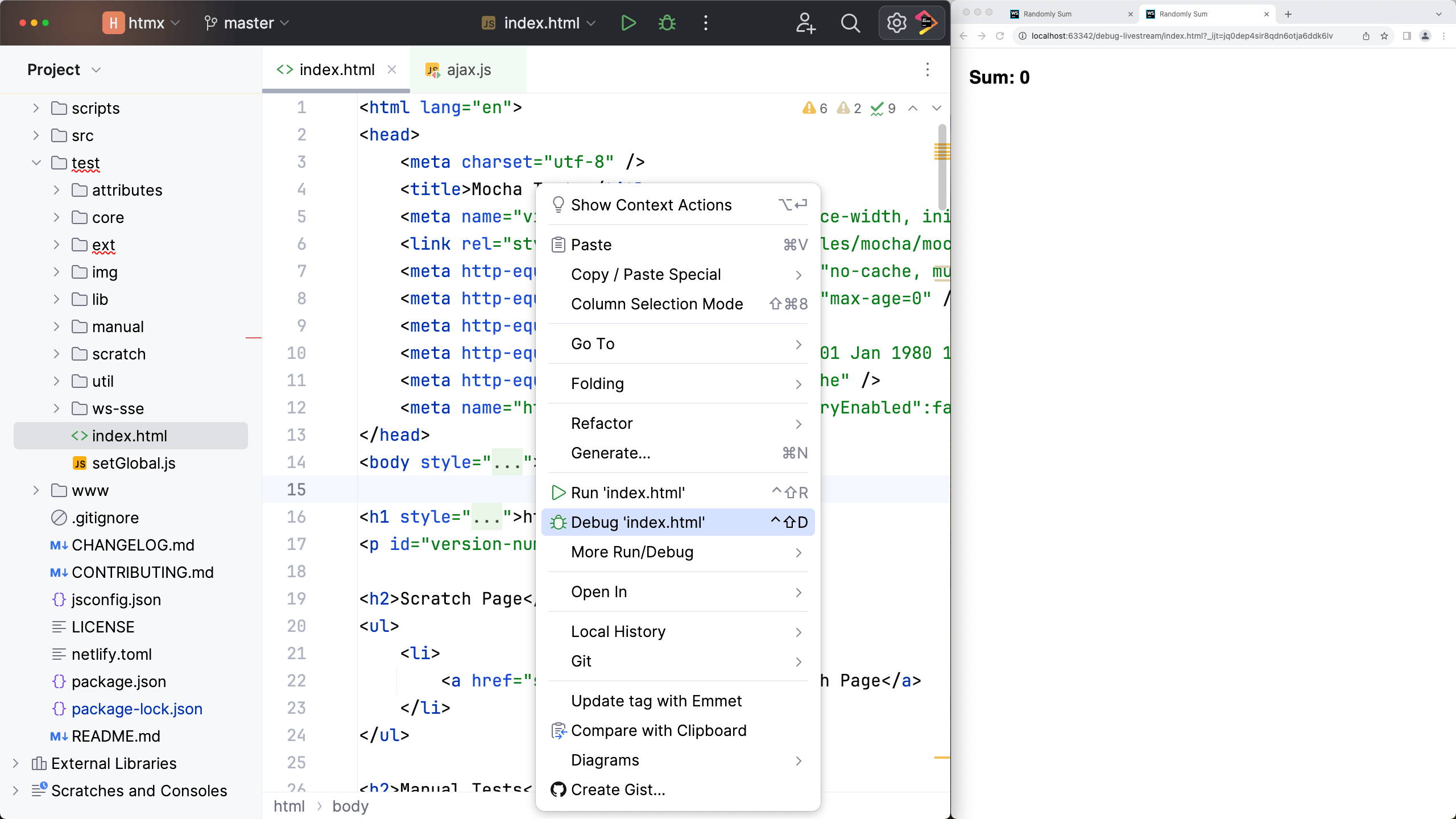This screenshot has height=819, width=1456.
Task: Open the master branch dropdown
Action: [248, 23]
